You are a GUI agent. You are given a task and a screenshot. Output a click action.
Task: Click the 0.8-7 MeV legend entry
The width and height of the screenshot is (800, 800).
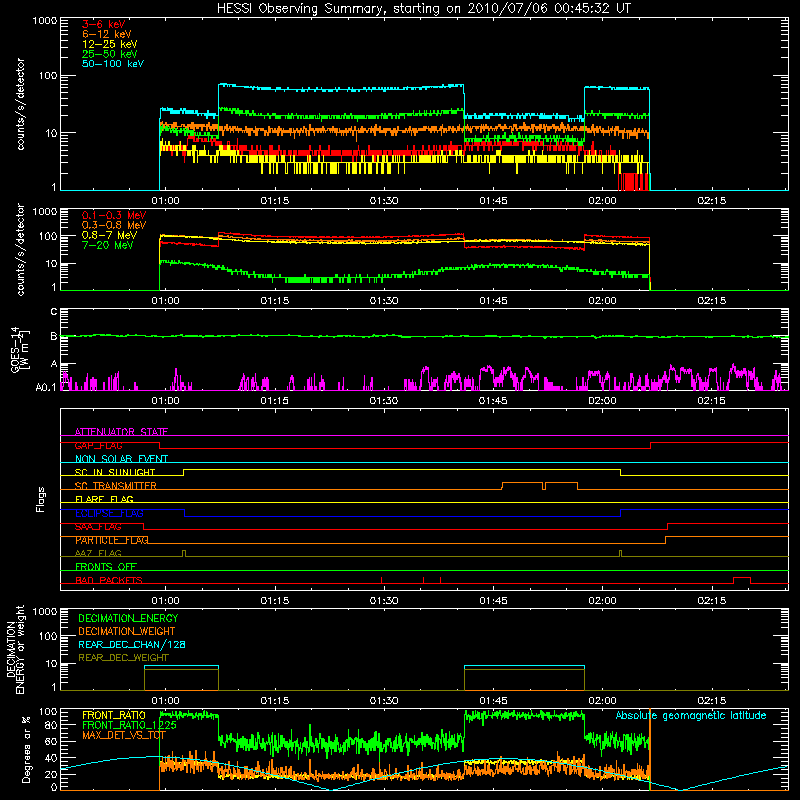pyautogui.click(x=109, y=235)
